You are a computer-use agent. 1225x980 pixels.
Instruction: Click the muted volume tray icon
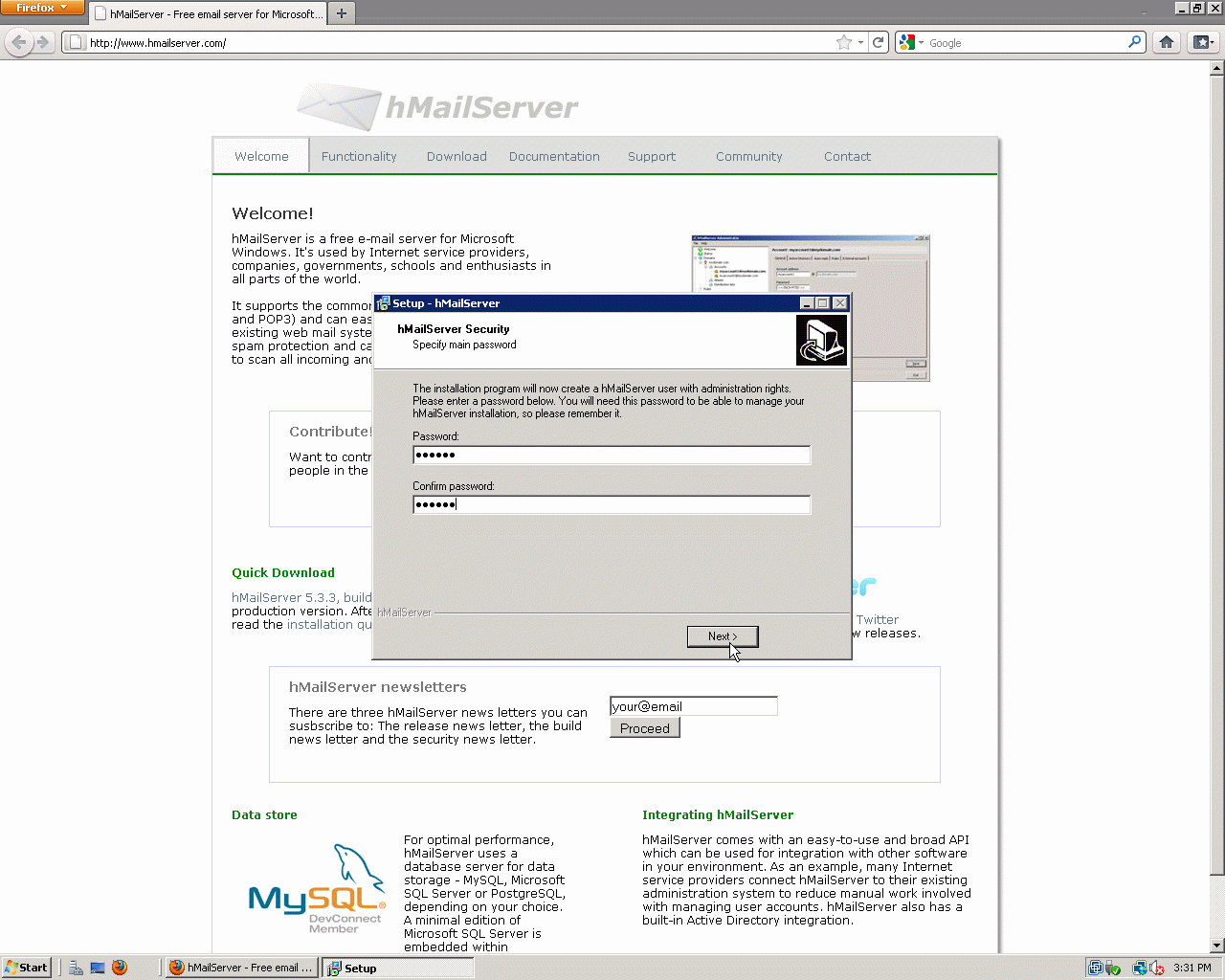[x=1156, y=968]
